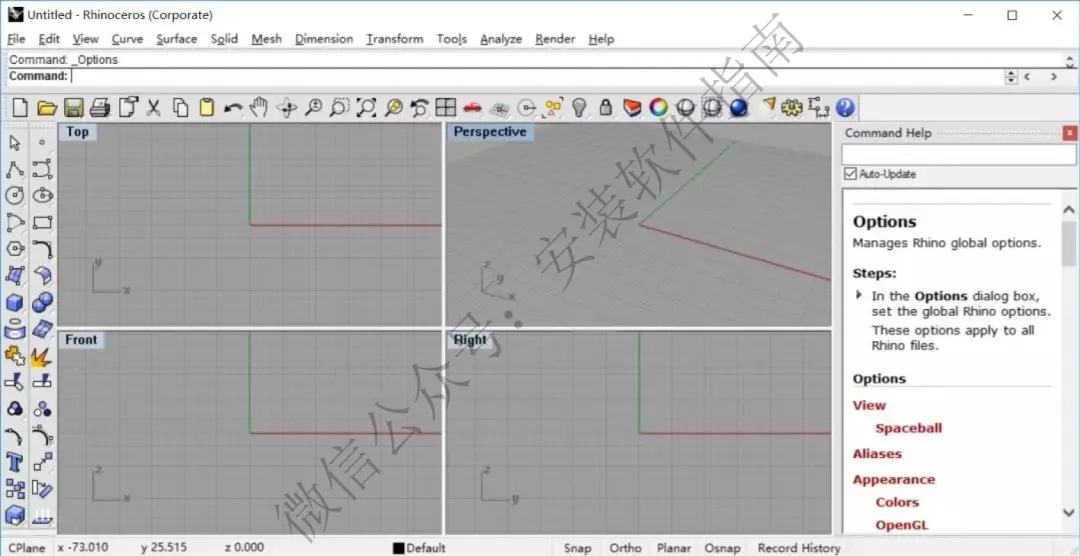
Task: Click the Join puzzle-piece icon
Action: (14, 356)
